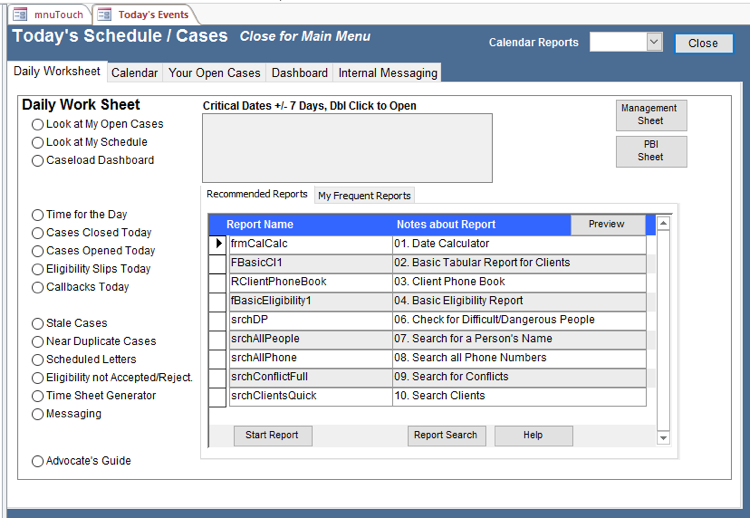
Task: Open Your Open Cases tab
Action: [x=214, y=73]
